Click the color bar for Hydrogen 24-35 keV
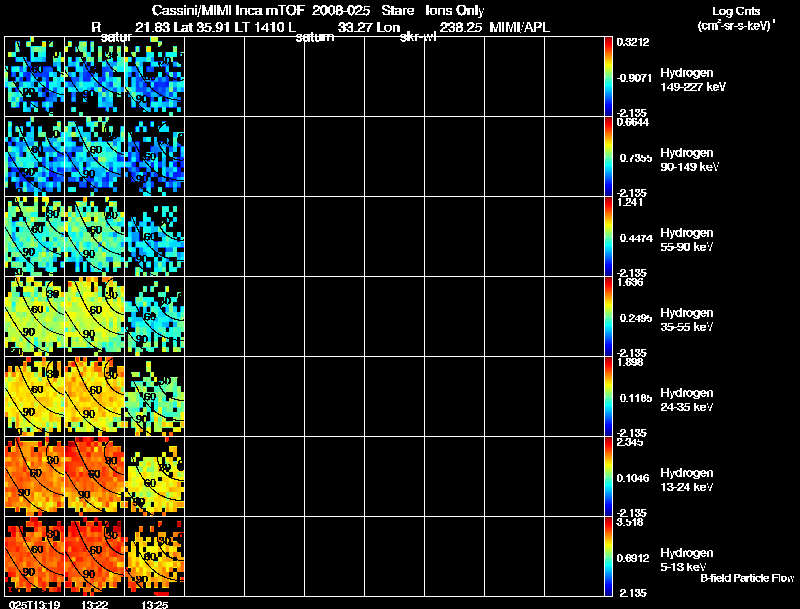800x609 pixels. [608, 397]
